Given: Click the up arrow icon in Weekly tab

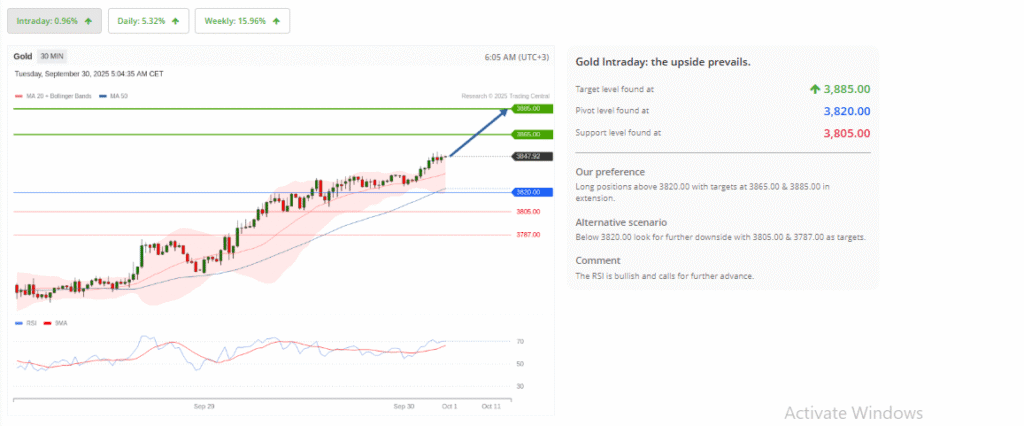Looking at the screenshot, I should point(276,21).
